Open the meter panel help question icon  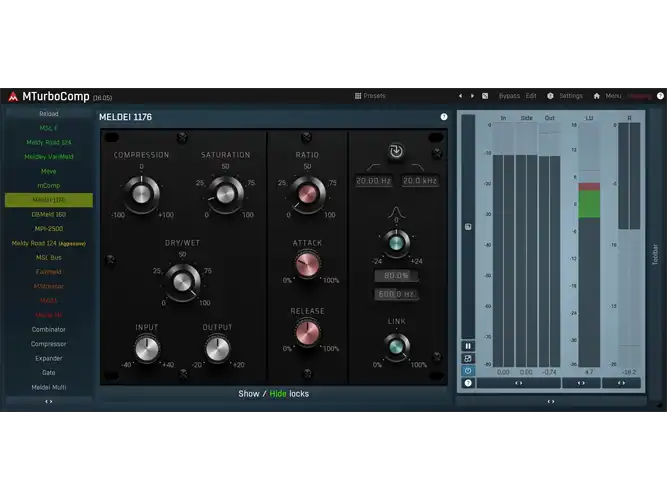point(468,383)
